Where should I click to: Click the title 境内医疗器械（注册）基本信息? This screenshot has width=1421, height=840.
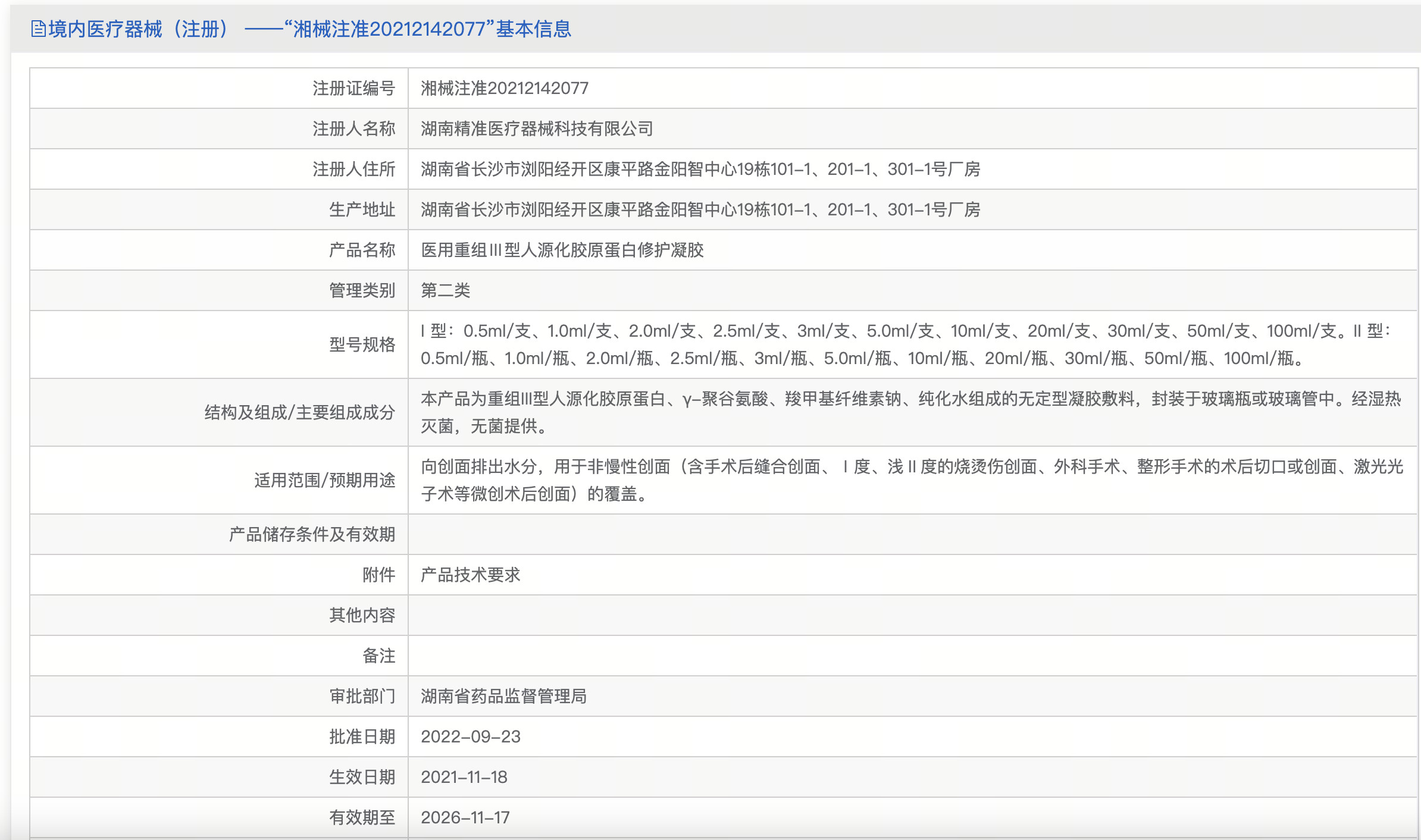(x=309, y=29)
